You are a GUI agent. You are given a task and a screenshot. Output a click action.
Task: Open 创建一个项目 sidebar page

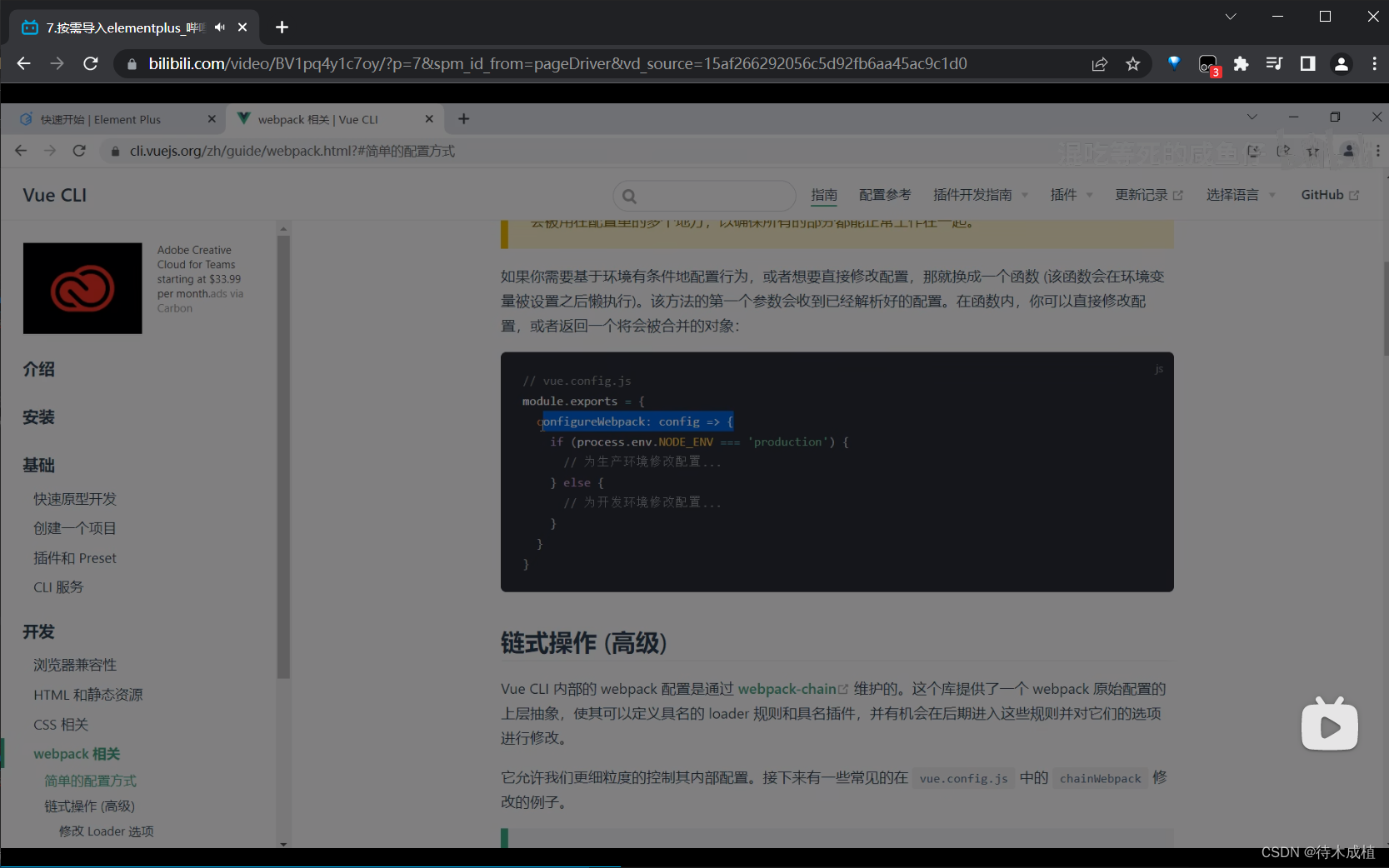75,528
